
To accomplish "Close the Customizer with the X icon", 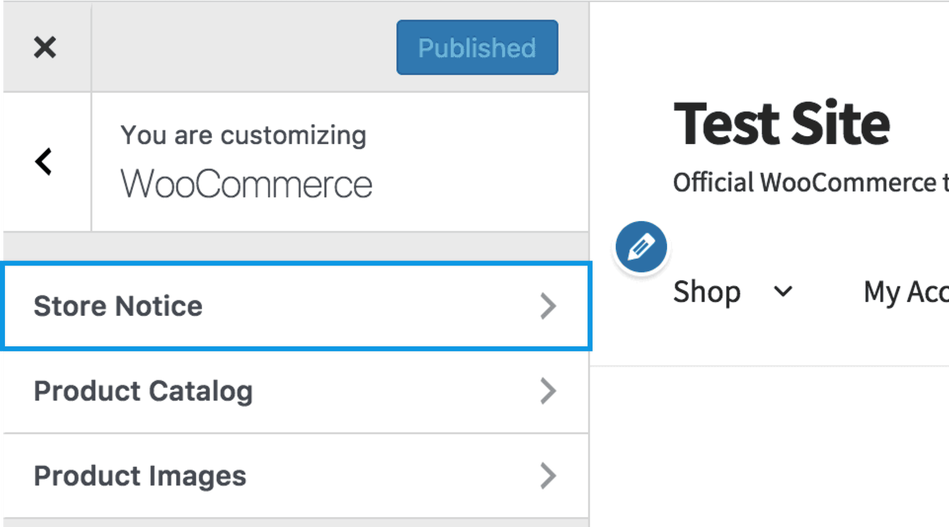I will click(45, 47).
